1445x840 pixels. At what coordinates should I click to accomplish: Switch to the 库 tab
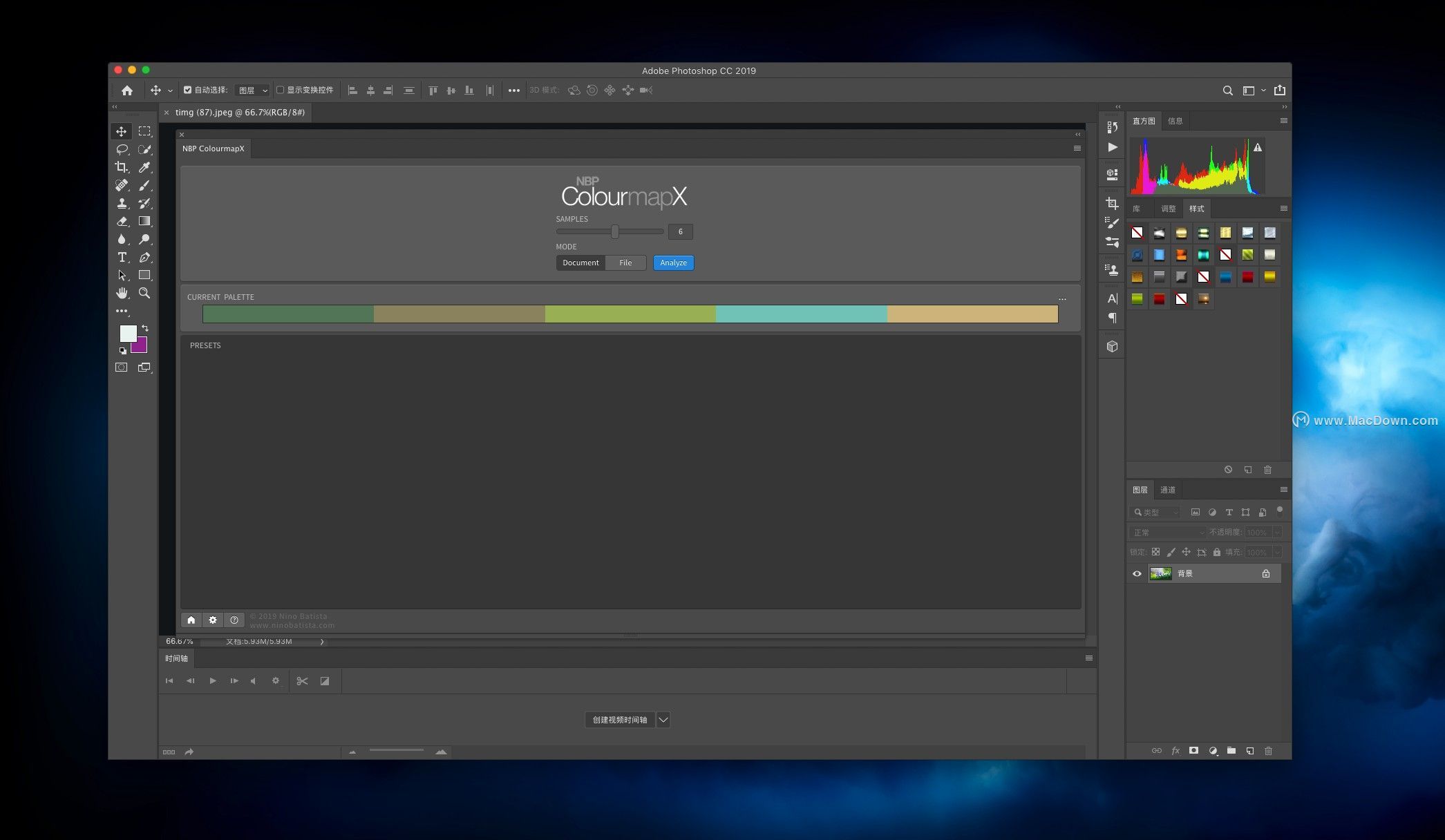tap(1136, 209)
